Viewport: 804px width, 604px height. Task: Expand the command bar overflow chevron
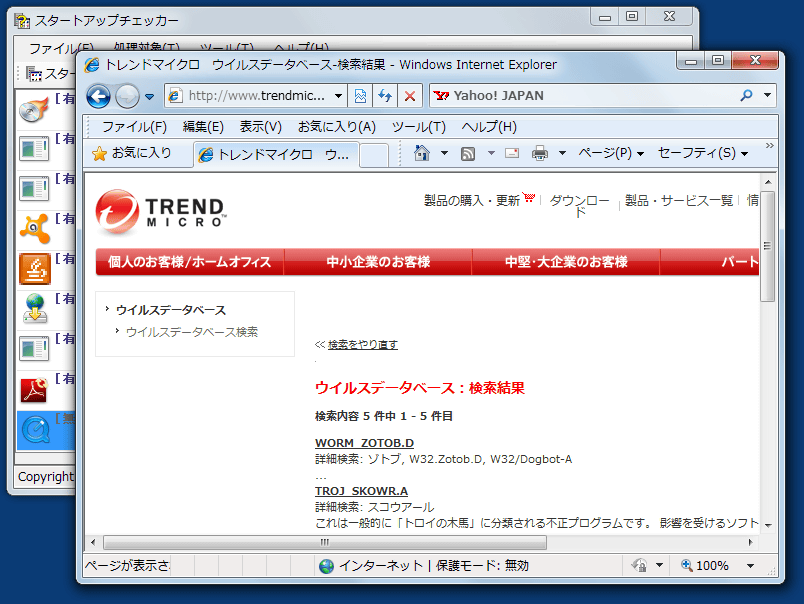coord(769,146)
